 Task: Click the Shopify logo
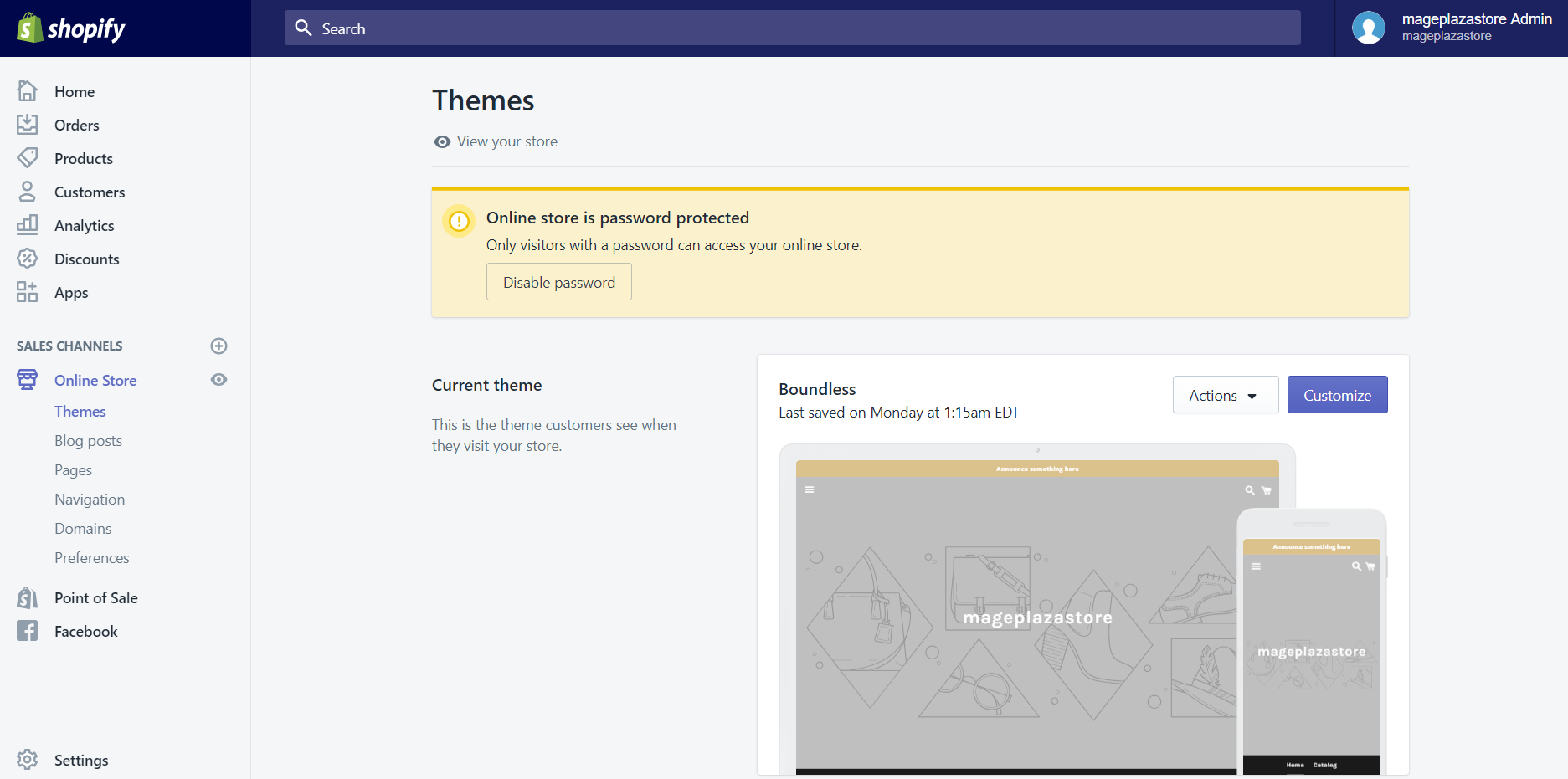71,28
